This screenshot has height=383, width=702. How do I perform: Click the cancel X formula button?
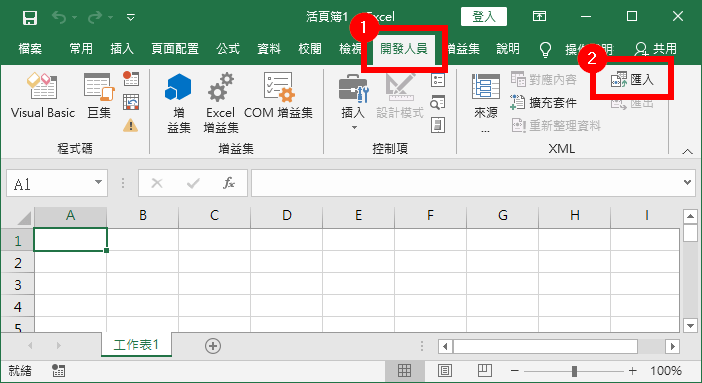(x=157, y=183)
